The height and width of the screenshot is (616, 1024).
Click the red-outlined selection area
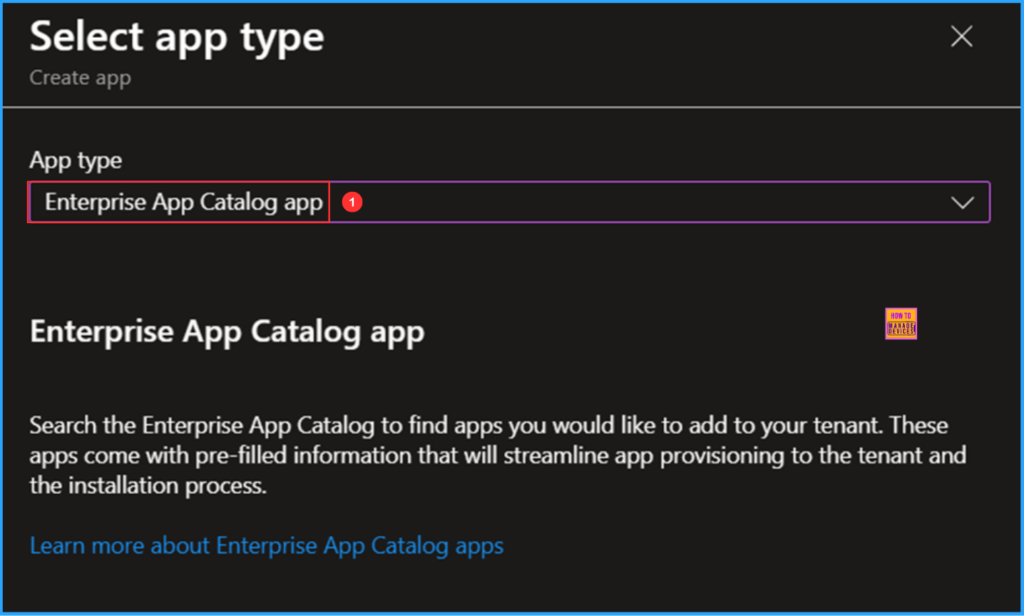pyautogui.click(x=178, y=202)
